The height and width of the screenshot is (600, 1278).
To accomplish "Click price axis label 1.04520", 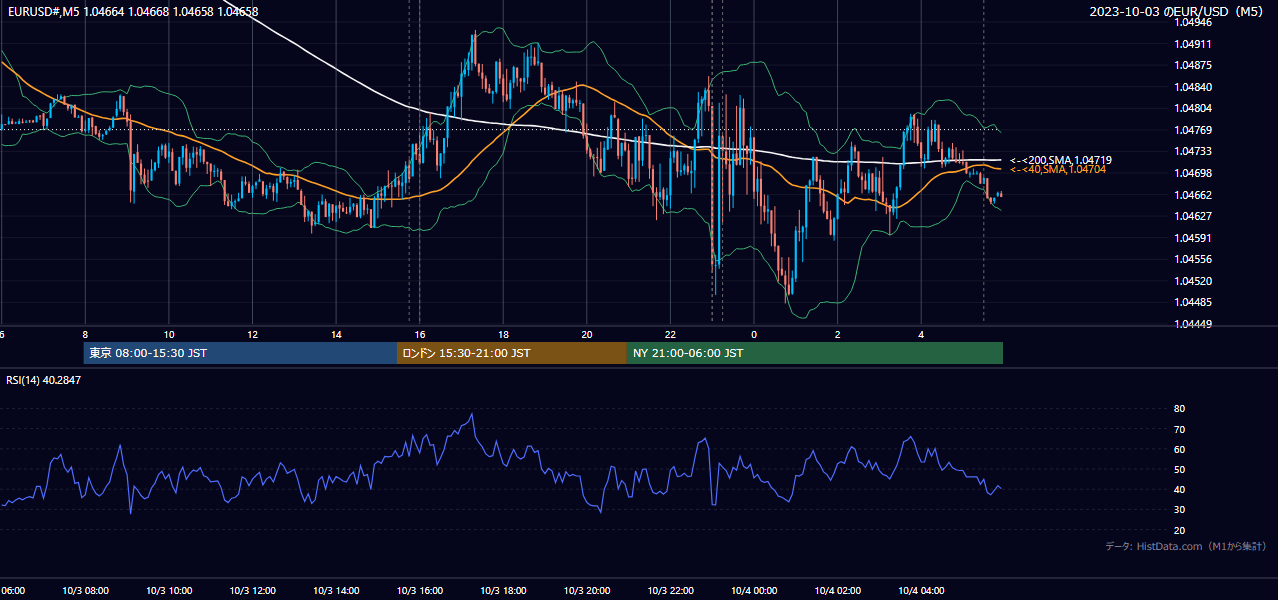I will (1192, 281).
